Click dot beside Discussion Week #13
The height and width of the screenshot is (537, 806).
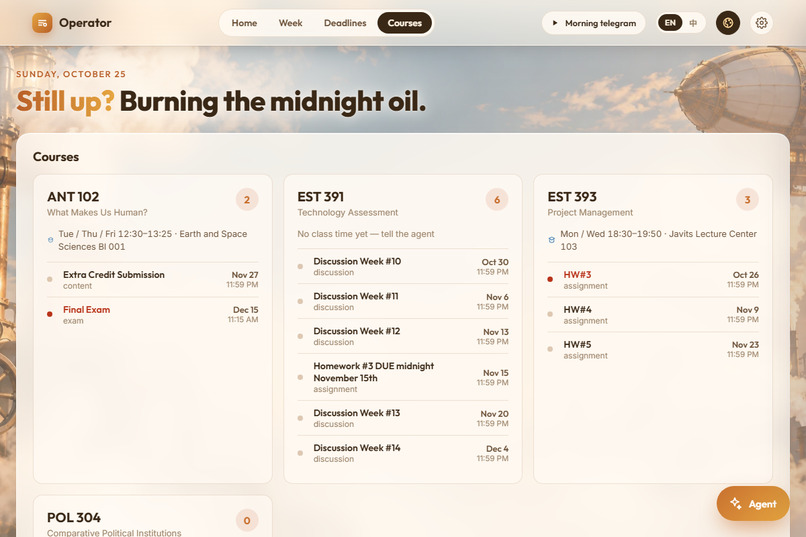[x=300, y=418]
